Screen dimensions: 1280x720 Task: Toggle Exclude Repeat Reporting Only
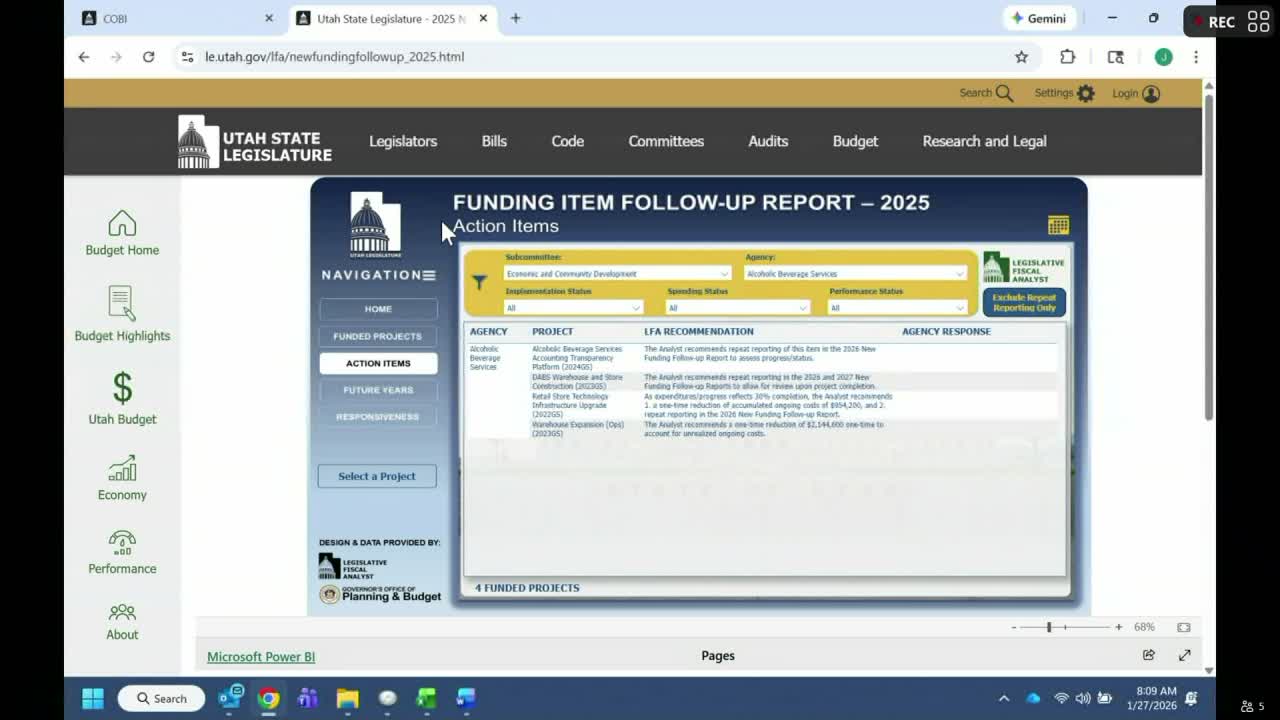1024,302
